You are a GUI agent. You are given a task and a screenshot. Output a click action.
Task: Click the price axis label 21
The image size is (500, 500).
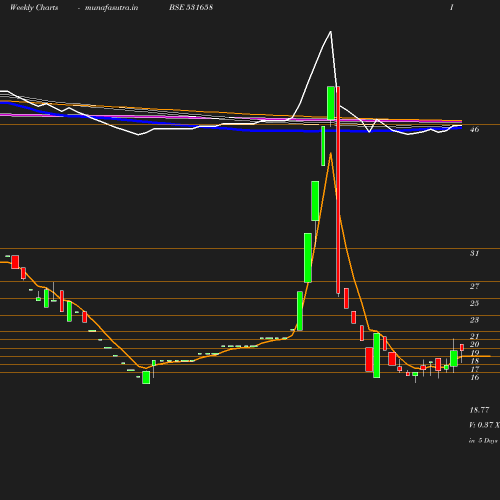474,336
